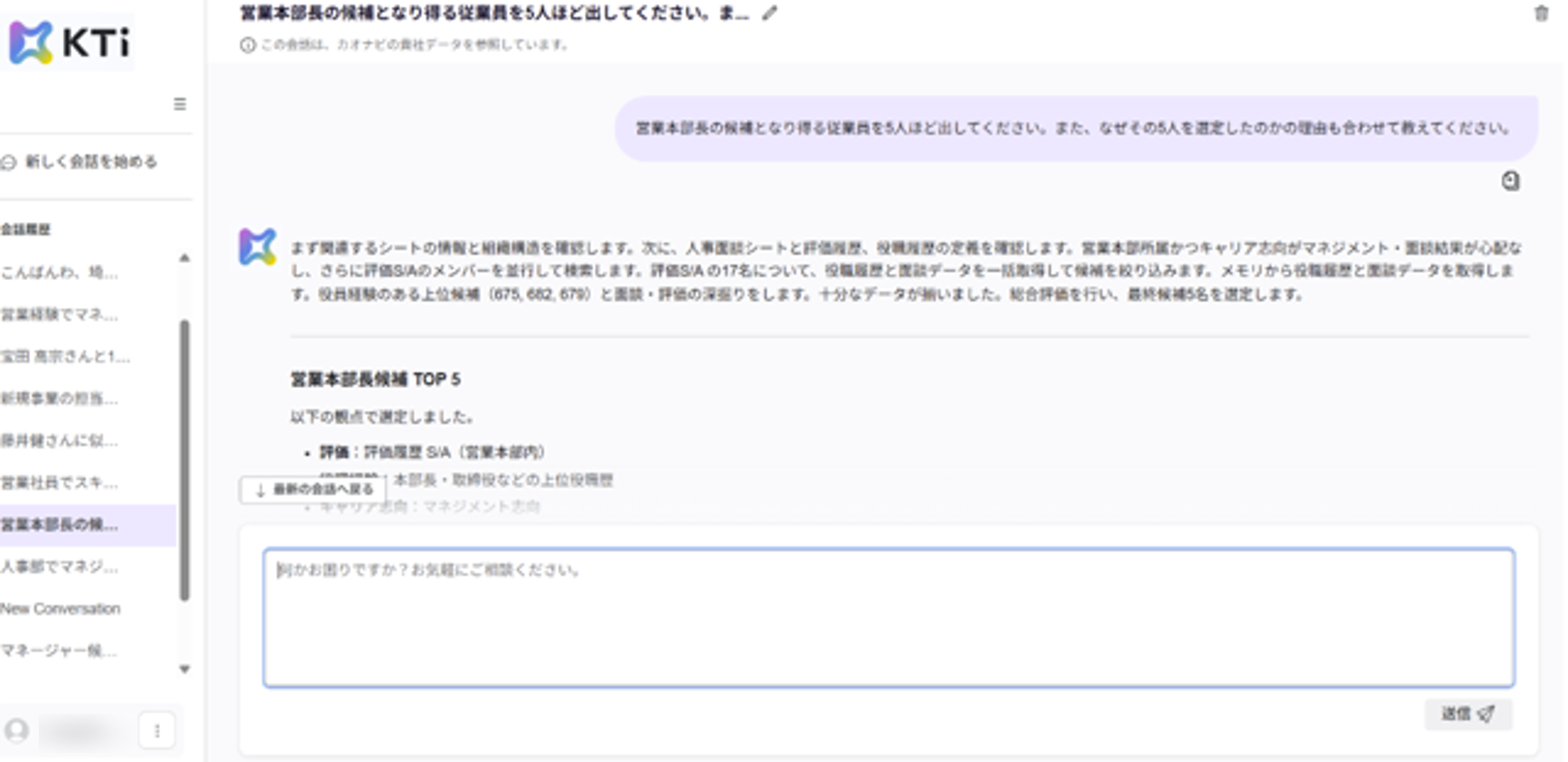The width and height of the screenshot is (1568, 762).
Task: Click the assistant avatar icon beside reply
Action: click(257, 247)
